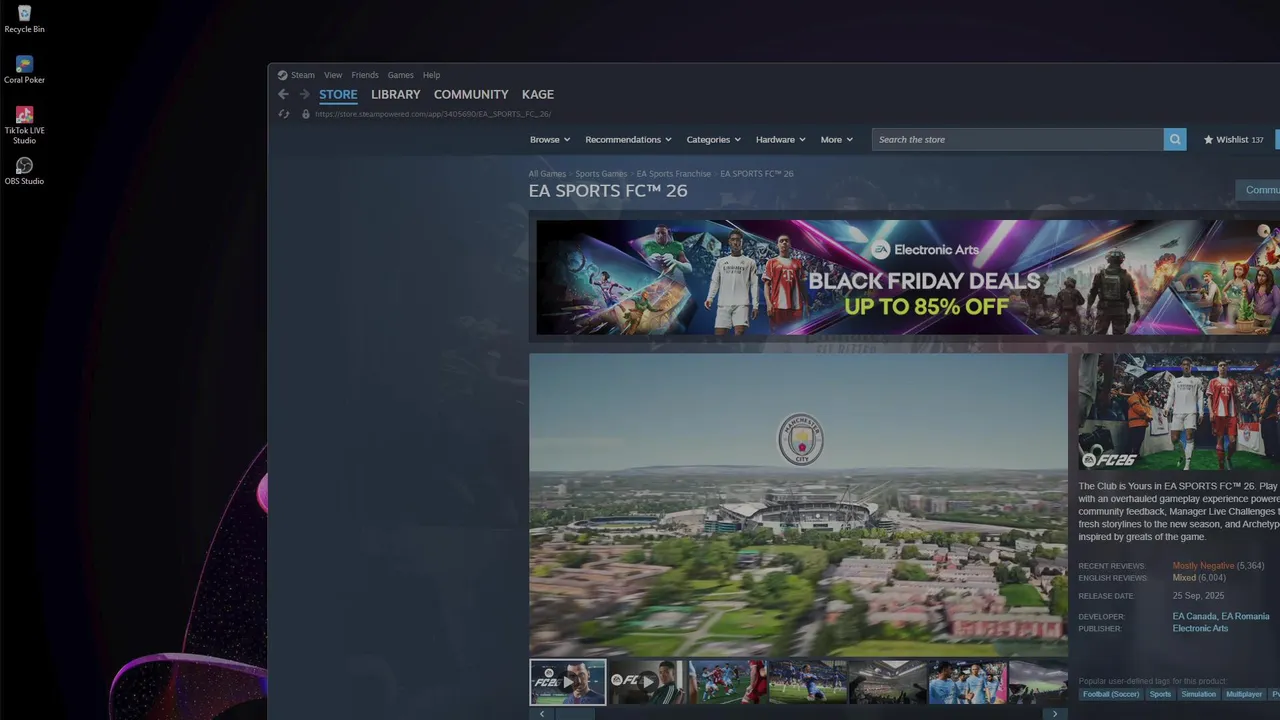The image size is (1280, 720).
Task: Click the Wishlist star icon
Action: pos(1208,140)
